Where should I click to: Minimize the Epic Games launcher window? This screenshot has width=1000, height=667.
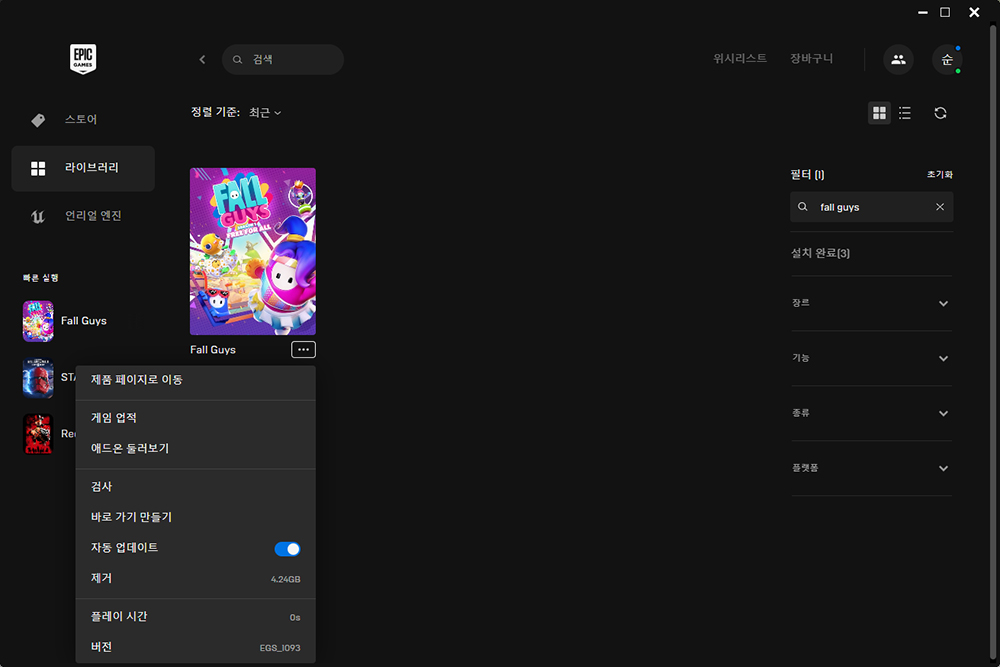922,13
